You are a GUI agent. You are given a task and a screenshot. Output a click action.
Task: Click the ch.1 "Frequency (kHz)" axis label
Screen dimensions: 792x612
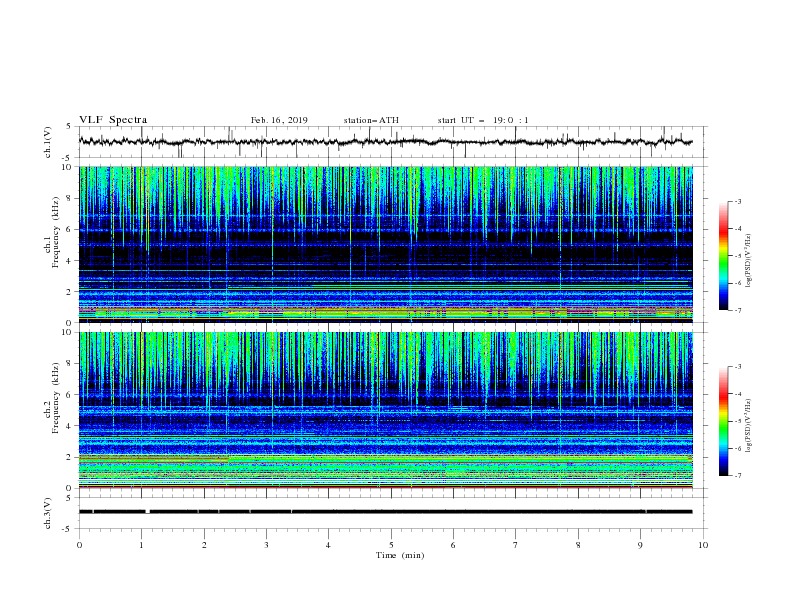click(56, 231)
